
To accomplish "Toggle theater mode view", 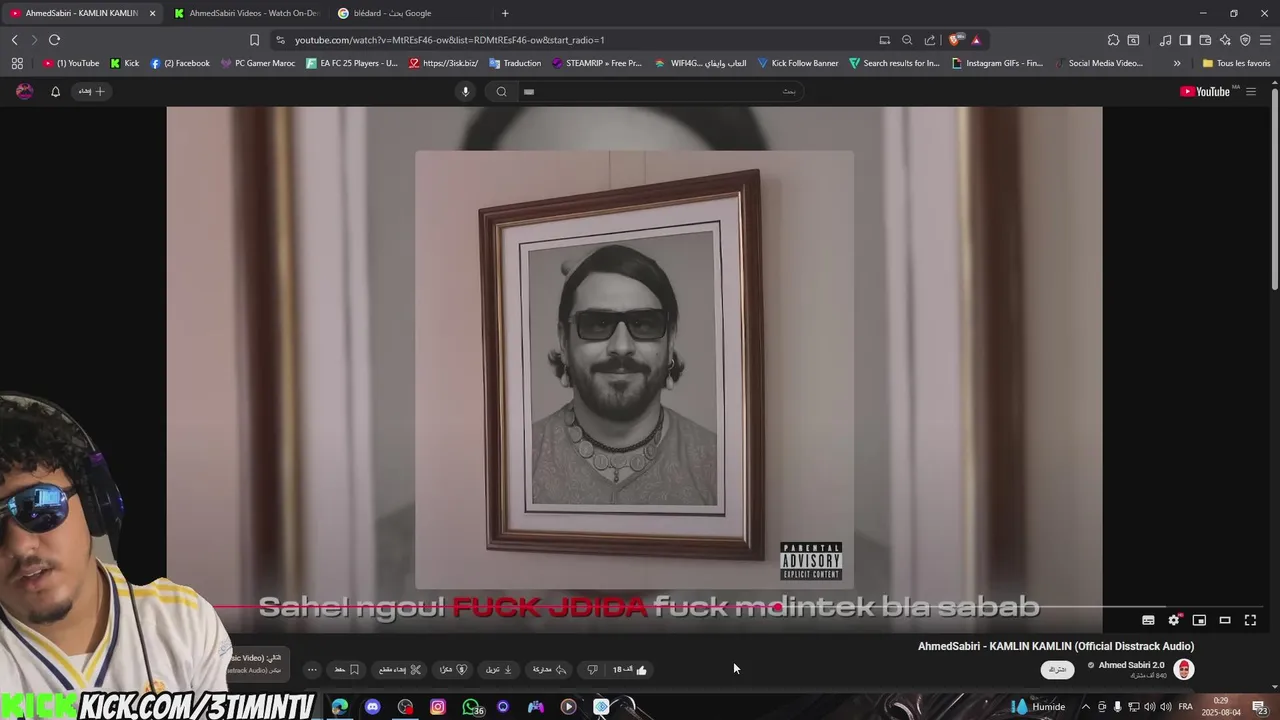I will click(x=1225, y=620).
